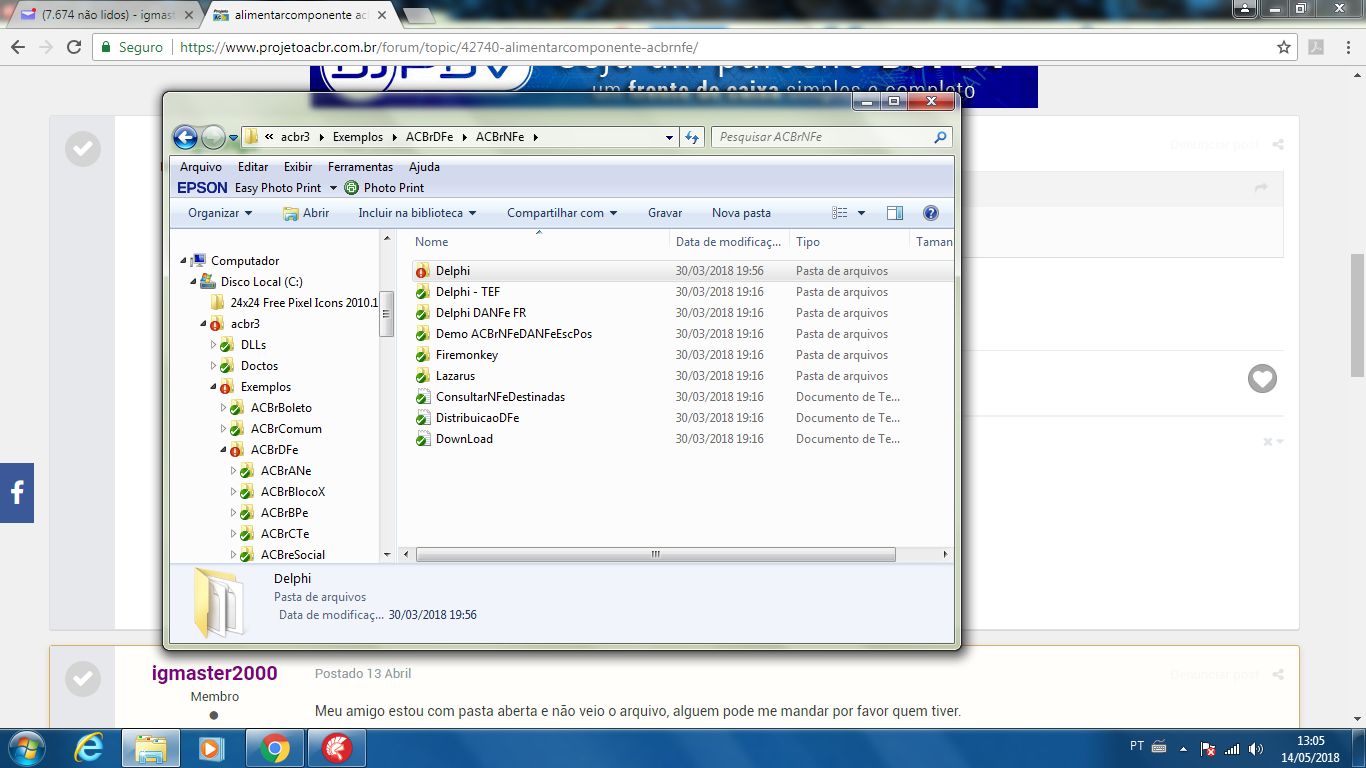Select ACBreSocial in the tree

(x=293, y=555)
